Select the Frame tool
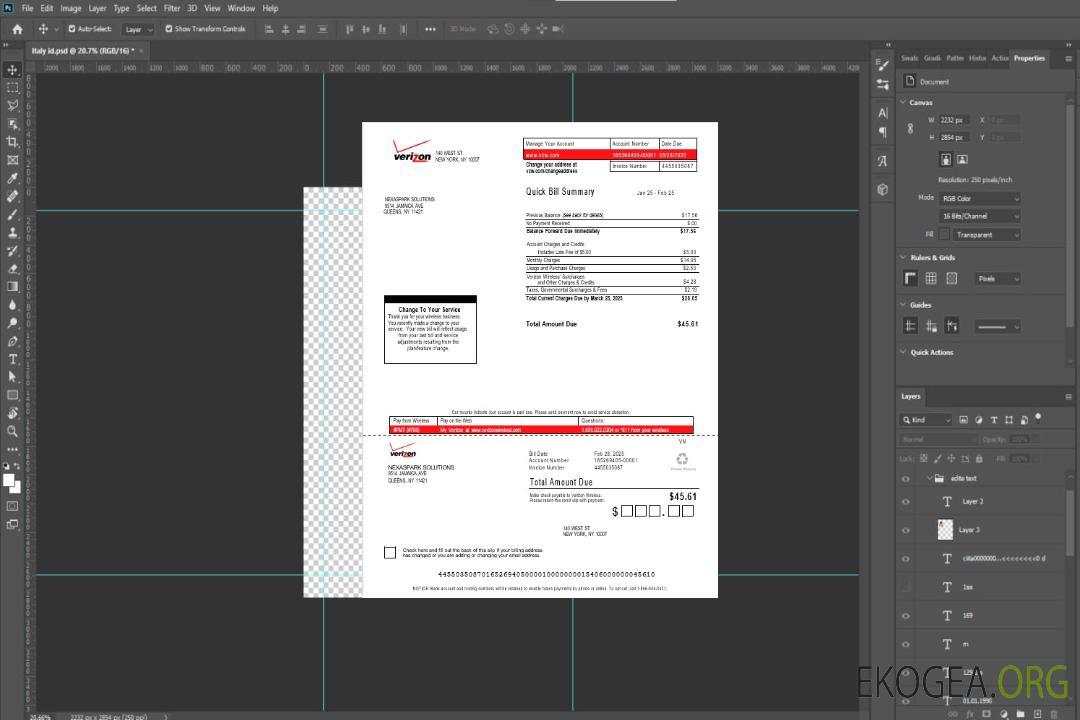 click(x=12, y=160)
